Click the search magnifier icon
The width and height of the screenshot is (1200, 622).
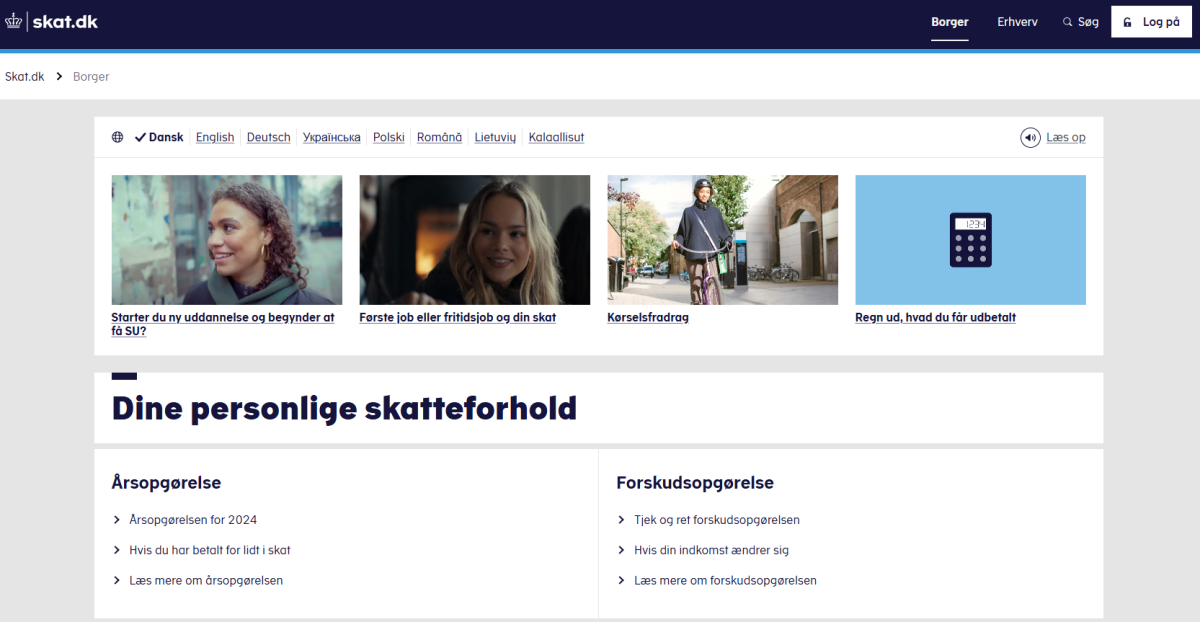click(1067, 22)
